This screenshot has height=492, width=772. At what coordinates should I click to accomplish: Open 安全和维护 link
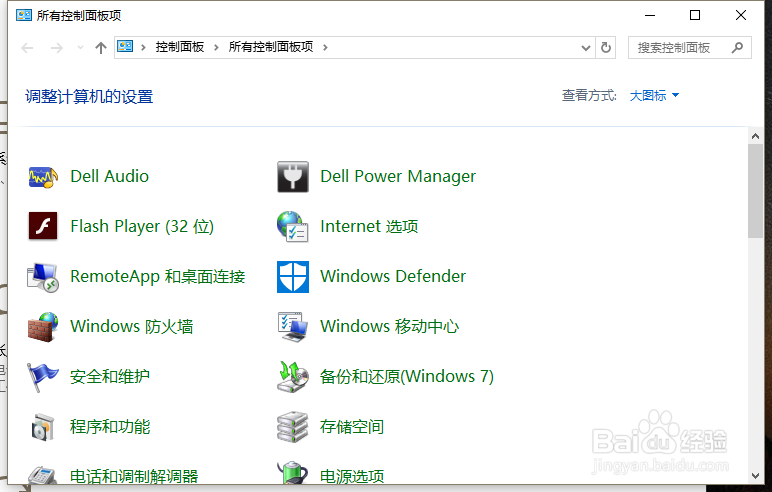point(110,377)
